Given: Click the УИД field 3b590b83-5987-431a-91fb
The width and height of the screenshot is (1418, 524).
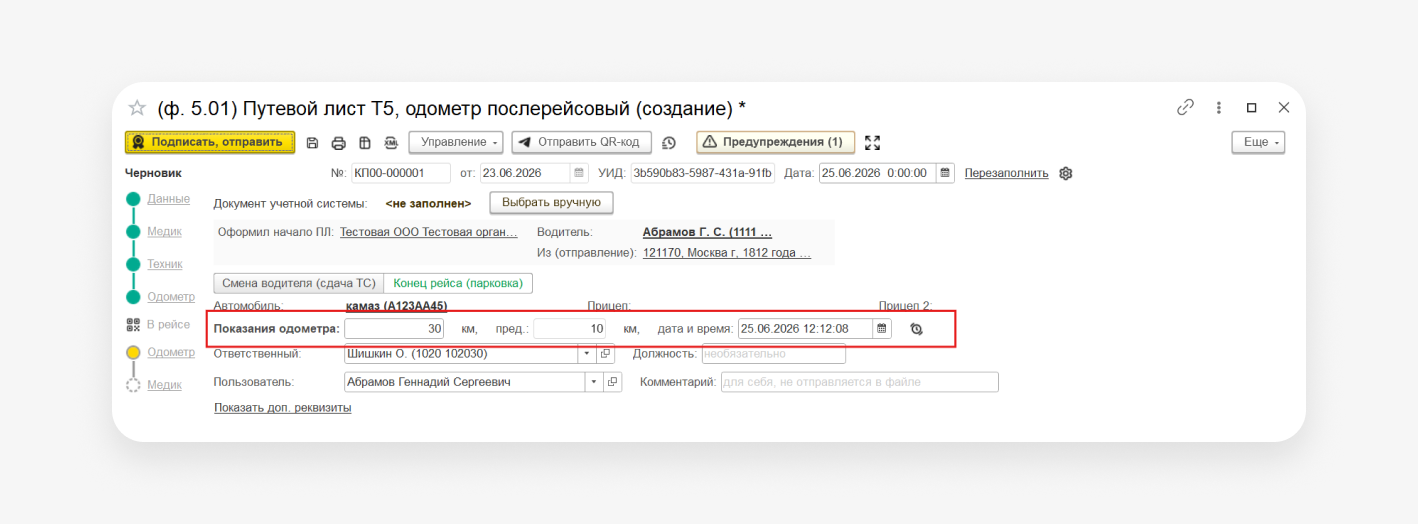Looking at the screenshot, I should 703,173.
